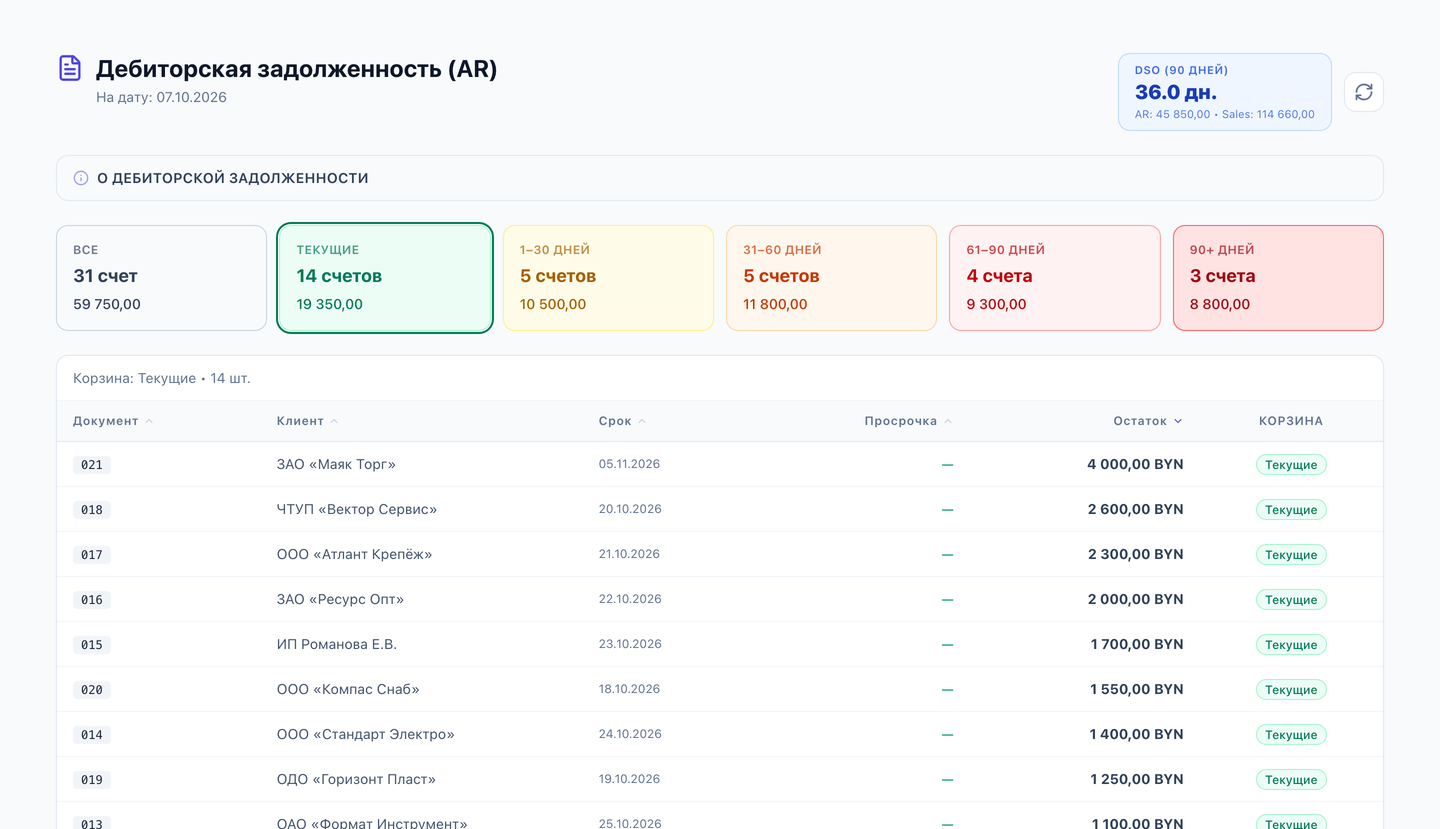Toggle Остаток sort direction chevron

pos(1178,421)
